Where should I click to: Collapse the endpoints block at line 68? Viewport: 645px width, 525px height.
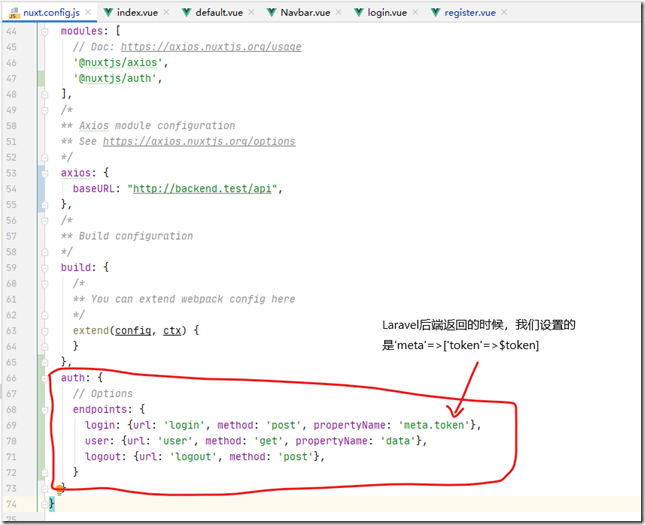point(44,410)
